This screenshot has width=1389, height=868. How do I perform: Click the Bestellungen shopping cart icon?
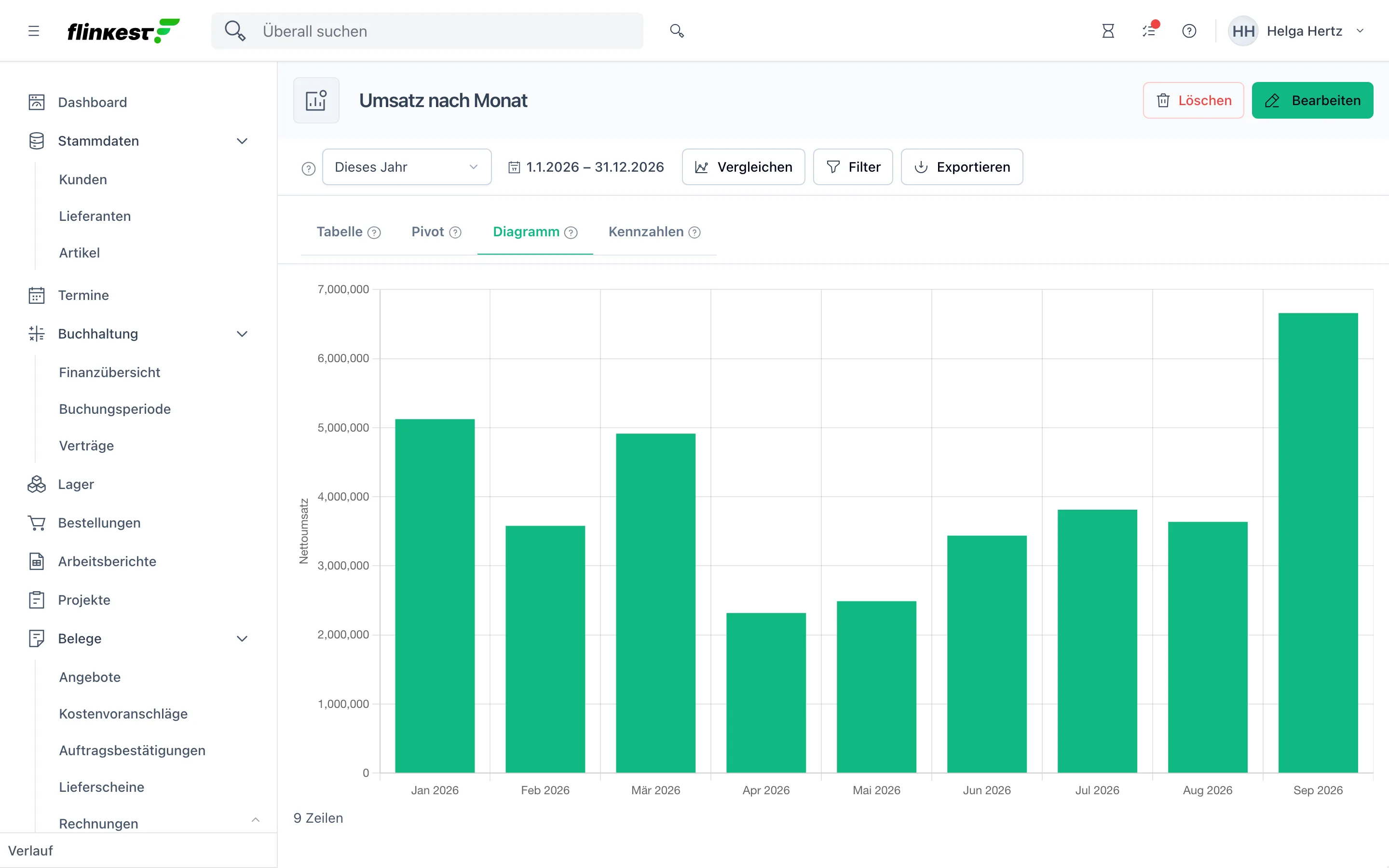coord(37,522)
